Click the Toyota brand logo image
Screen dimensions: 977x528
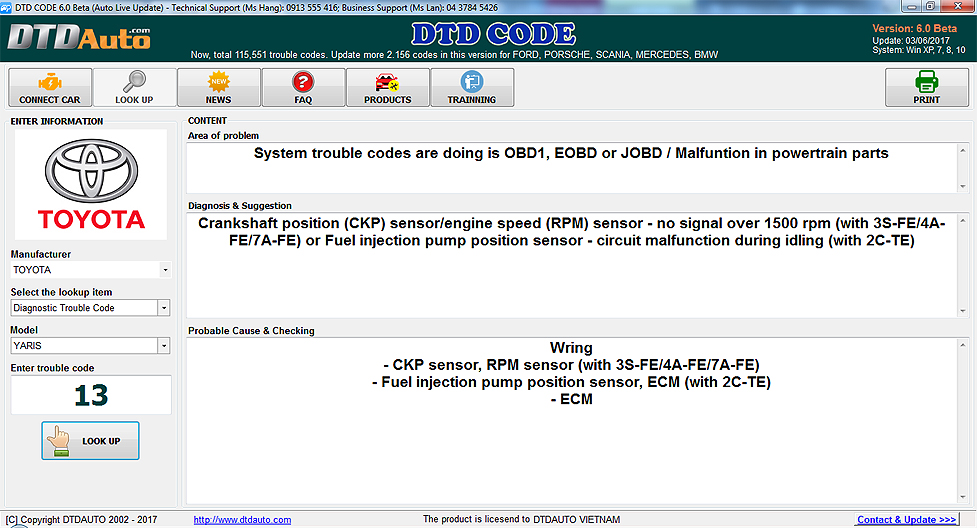(x=91, y=185)
